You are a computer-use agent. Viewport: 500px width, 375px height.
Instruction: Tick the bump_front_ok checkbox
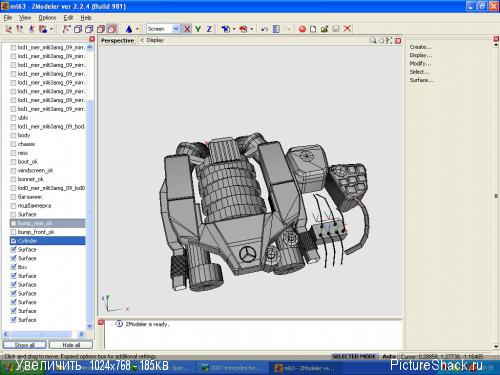[13, 232]
